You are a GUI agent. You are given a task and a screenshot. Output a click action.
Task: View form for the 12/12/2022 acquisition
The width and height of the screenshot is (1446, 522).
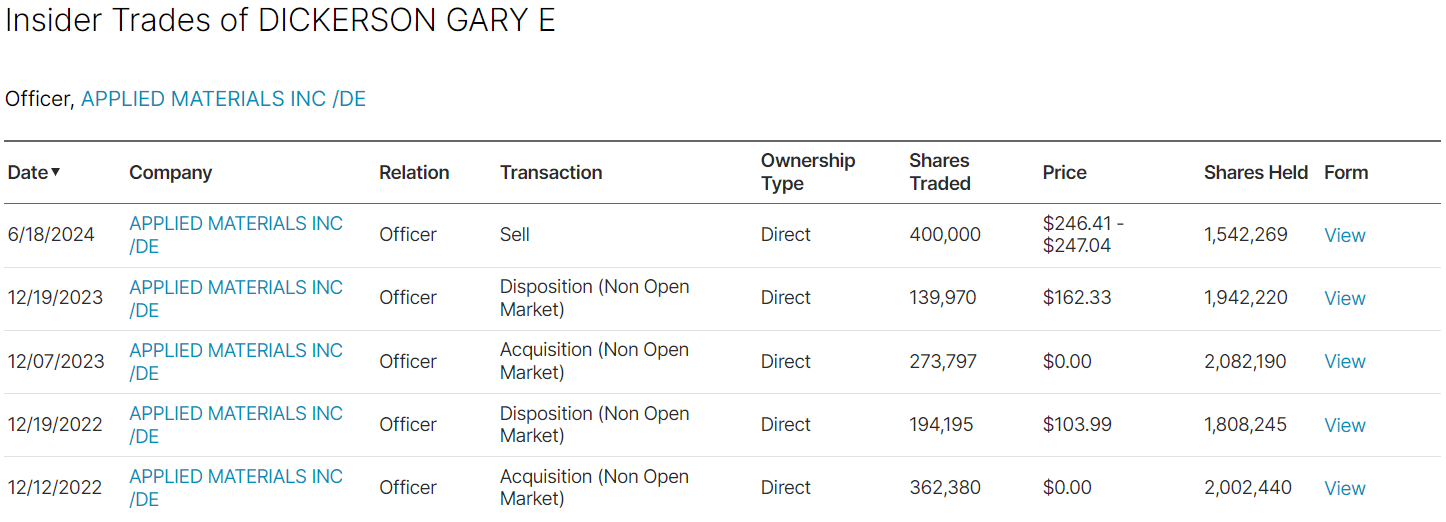1344,488
